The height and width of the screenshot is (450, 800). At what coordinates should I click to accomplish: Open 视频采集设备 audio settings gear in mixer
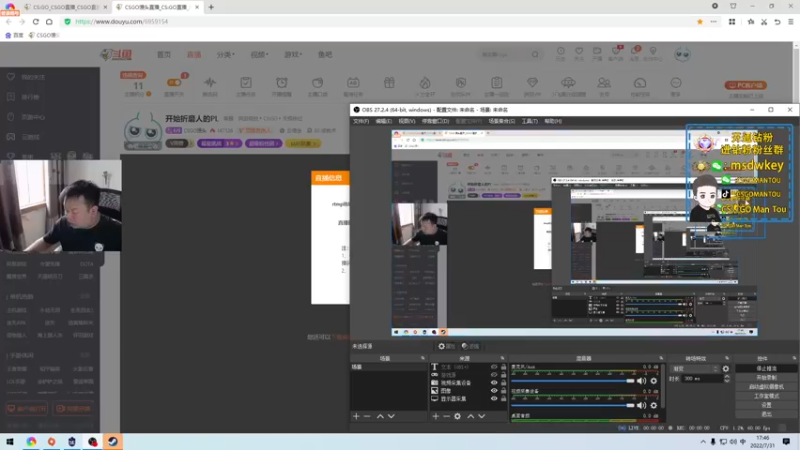coord(654,405)
